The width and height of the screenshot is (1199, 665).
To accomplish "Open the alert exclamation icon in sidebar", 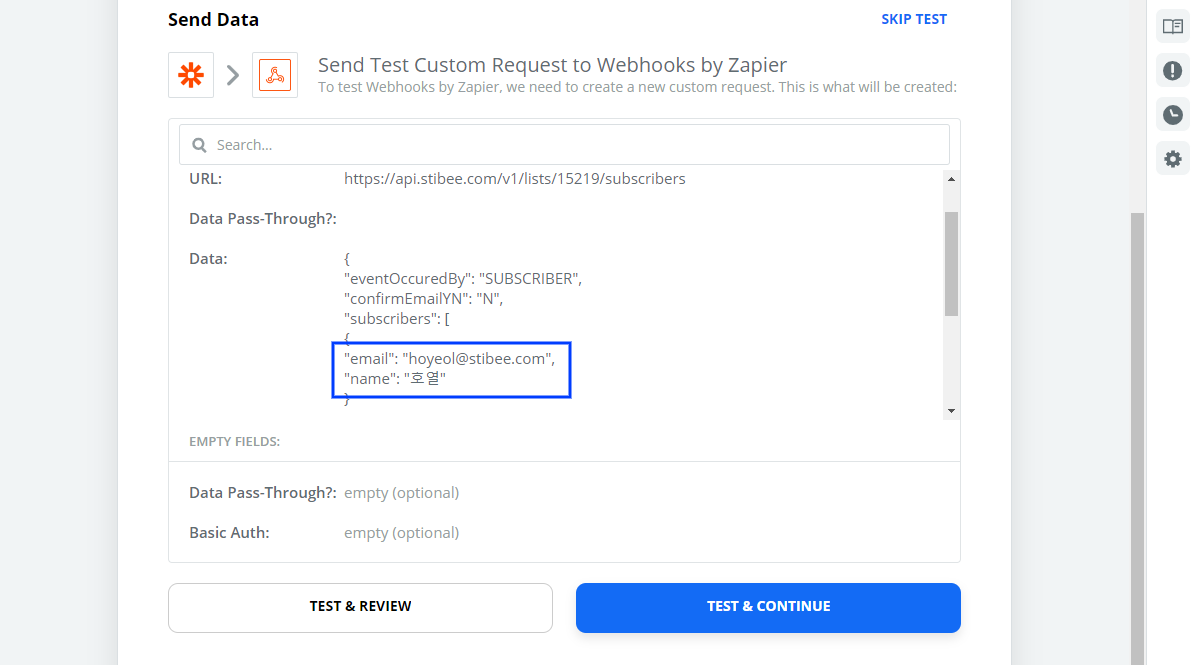I will [1172, 71].
